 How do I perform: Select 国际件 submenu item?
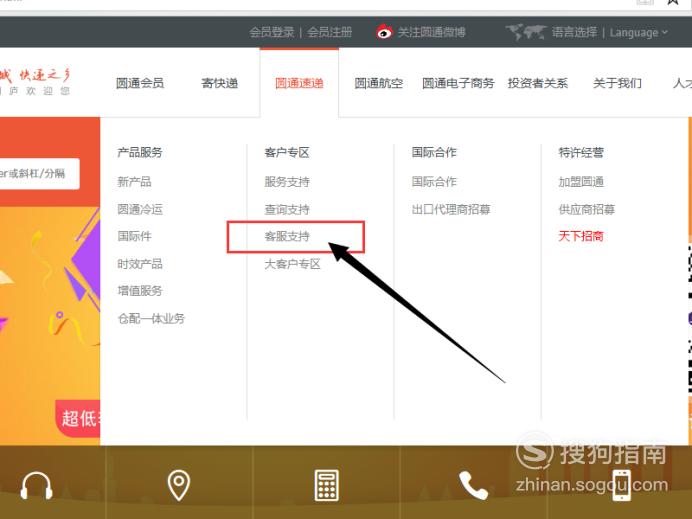point(134,236)
